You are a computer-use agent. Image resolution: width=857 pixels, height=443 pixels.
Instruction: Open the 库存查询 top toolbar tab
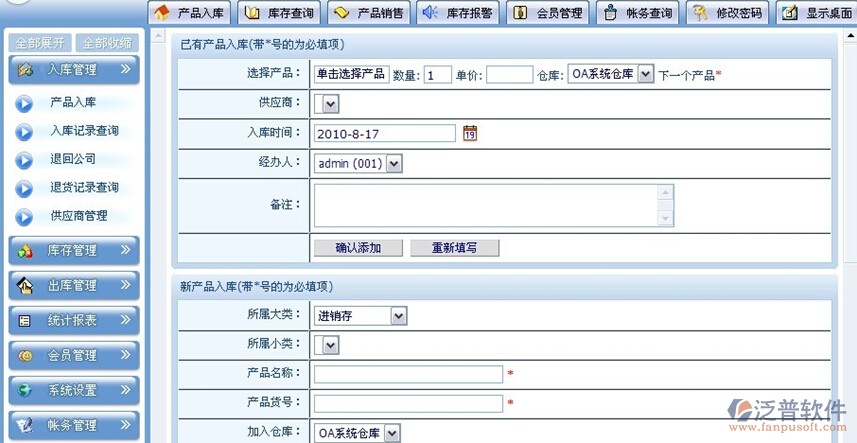click(279, 13)
